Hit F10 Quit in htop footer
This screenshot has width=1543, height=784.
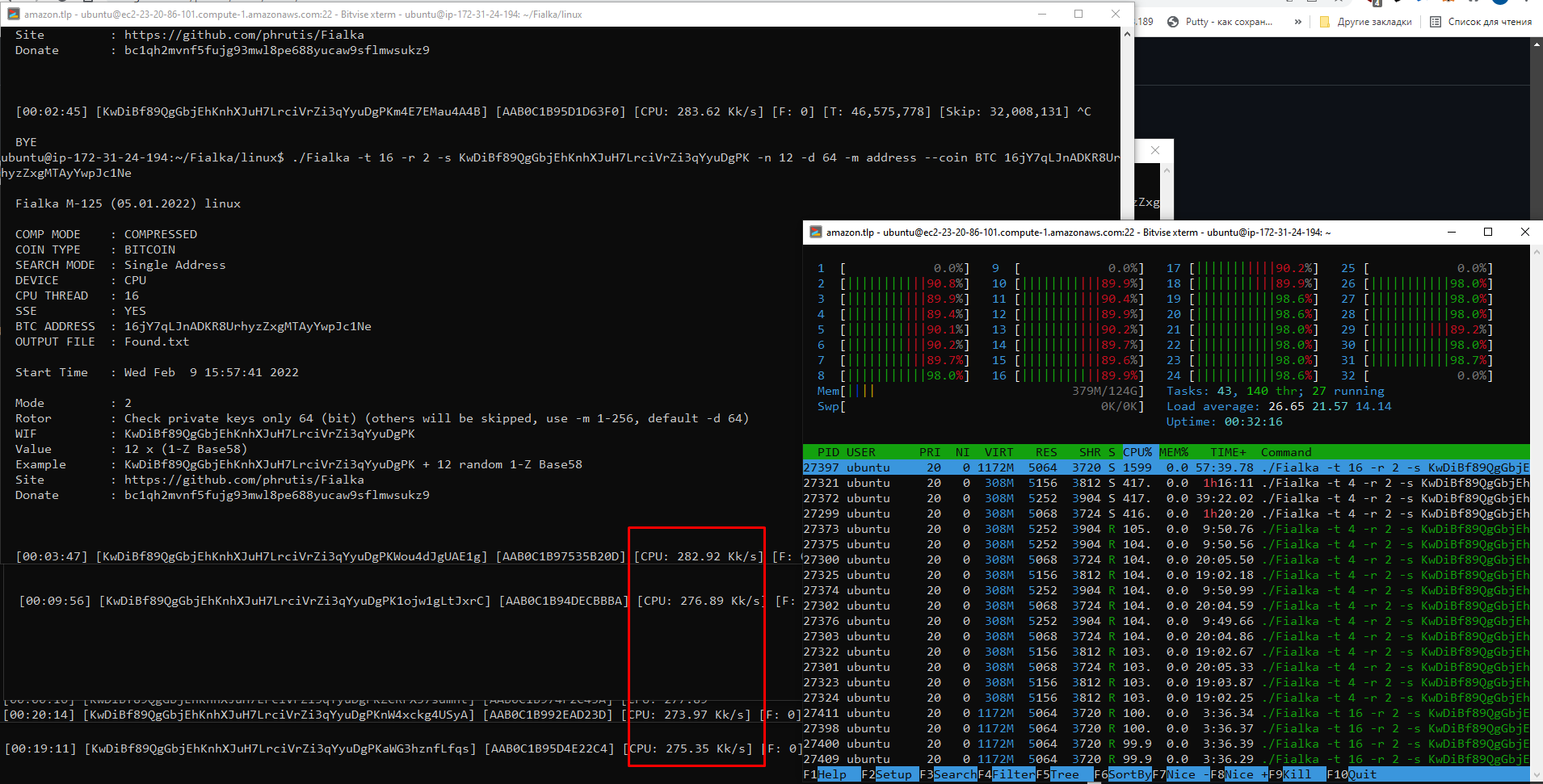click(1352, 774)
